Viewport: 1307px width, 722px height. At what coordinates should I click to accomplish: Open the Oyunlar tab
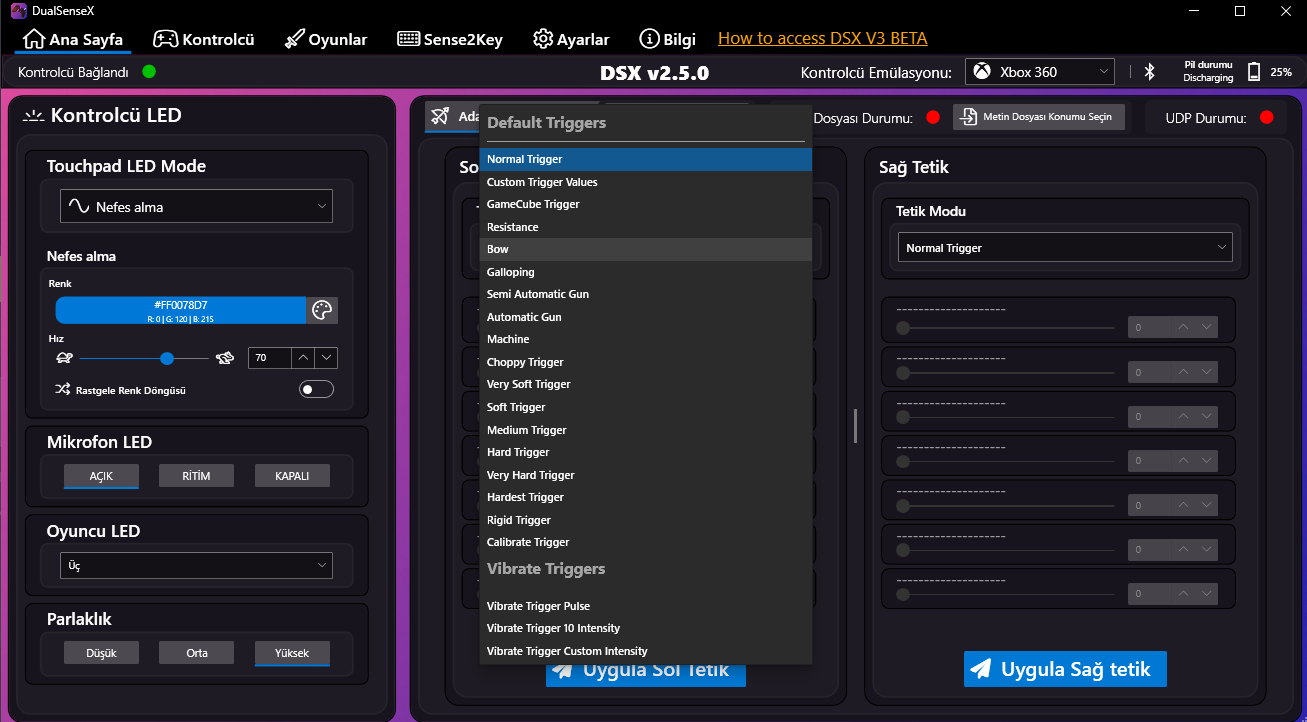tap(326, 39)
